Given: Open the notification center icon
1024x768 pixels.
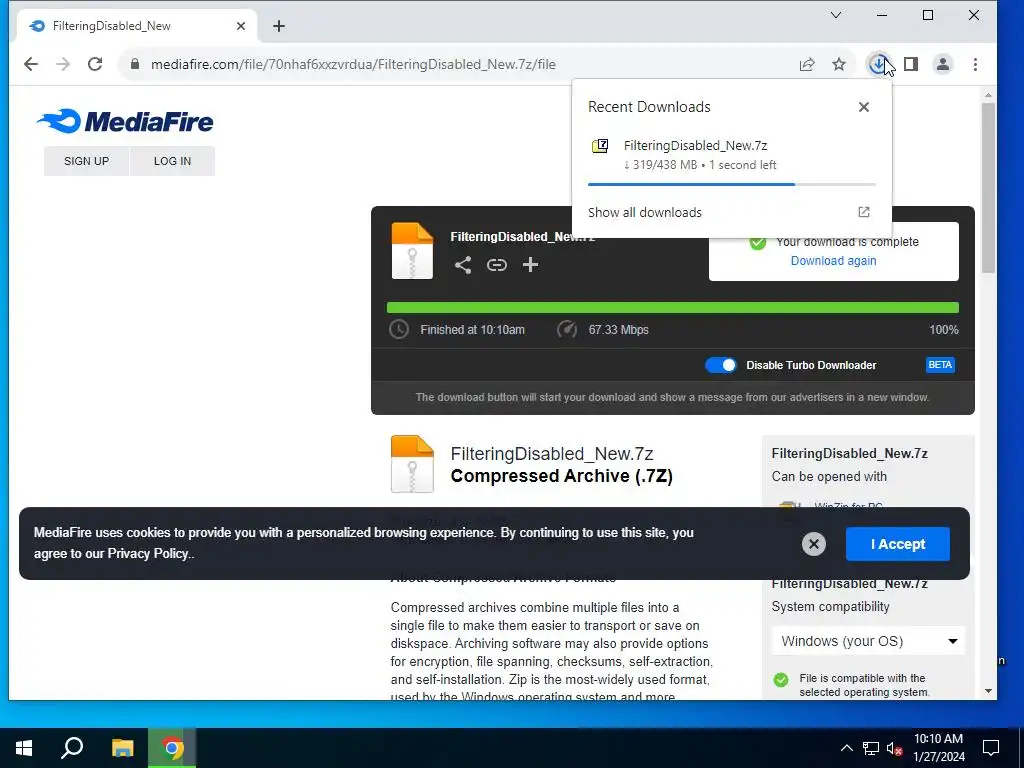Looking at the screenshot, I should tap(991, 748).
